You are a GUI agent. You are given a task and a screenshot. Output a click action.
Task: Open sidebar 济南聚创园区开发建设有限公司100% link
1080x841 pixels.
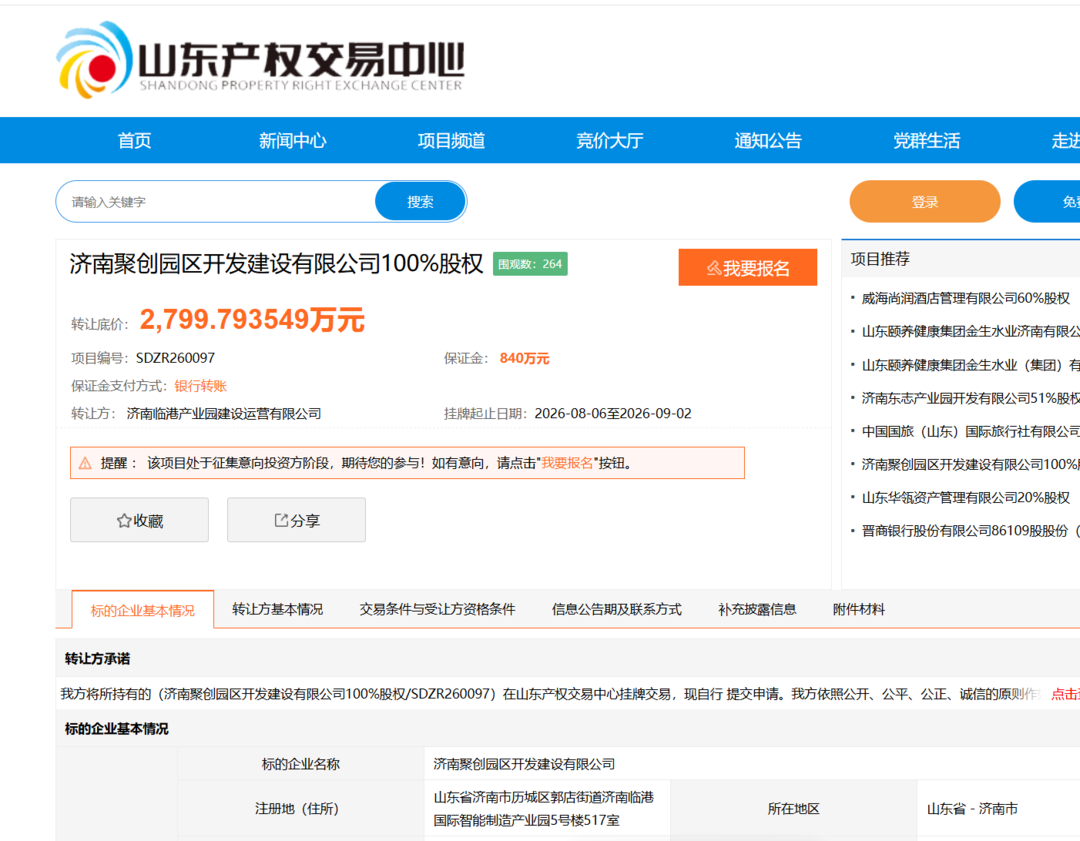coord(970,464)
